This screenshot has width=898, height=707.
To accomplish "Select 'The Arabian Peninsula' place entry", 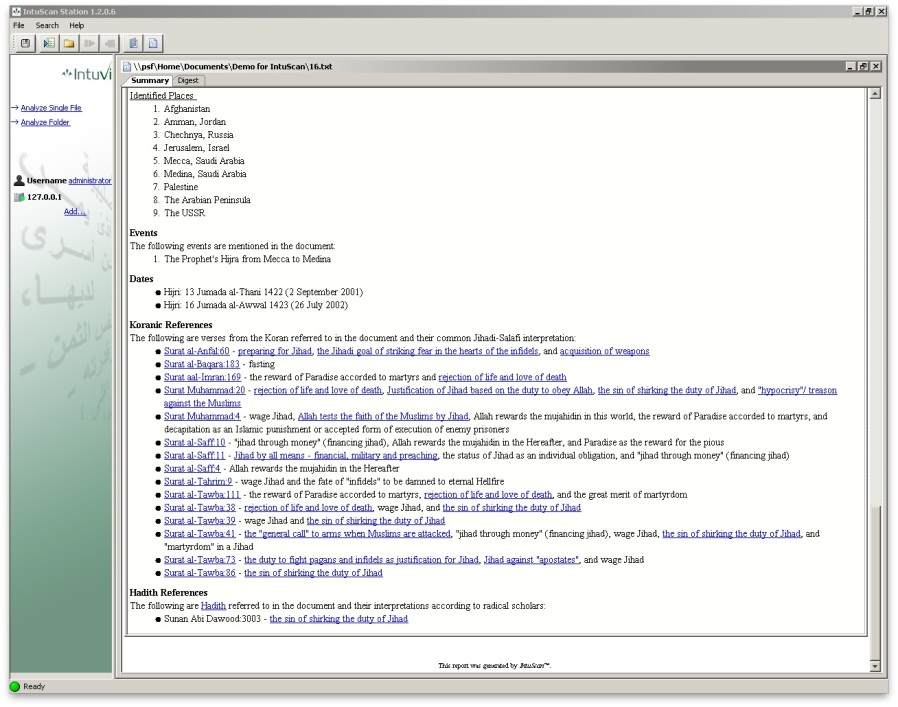I will (x=207, y=201).
